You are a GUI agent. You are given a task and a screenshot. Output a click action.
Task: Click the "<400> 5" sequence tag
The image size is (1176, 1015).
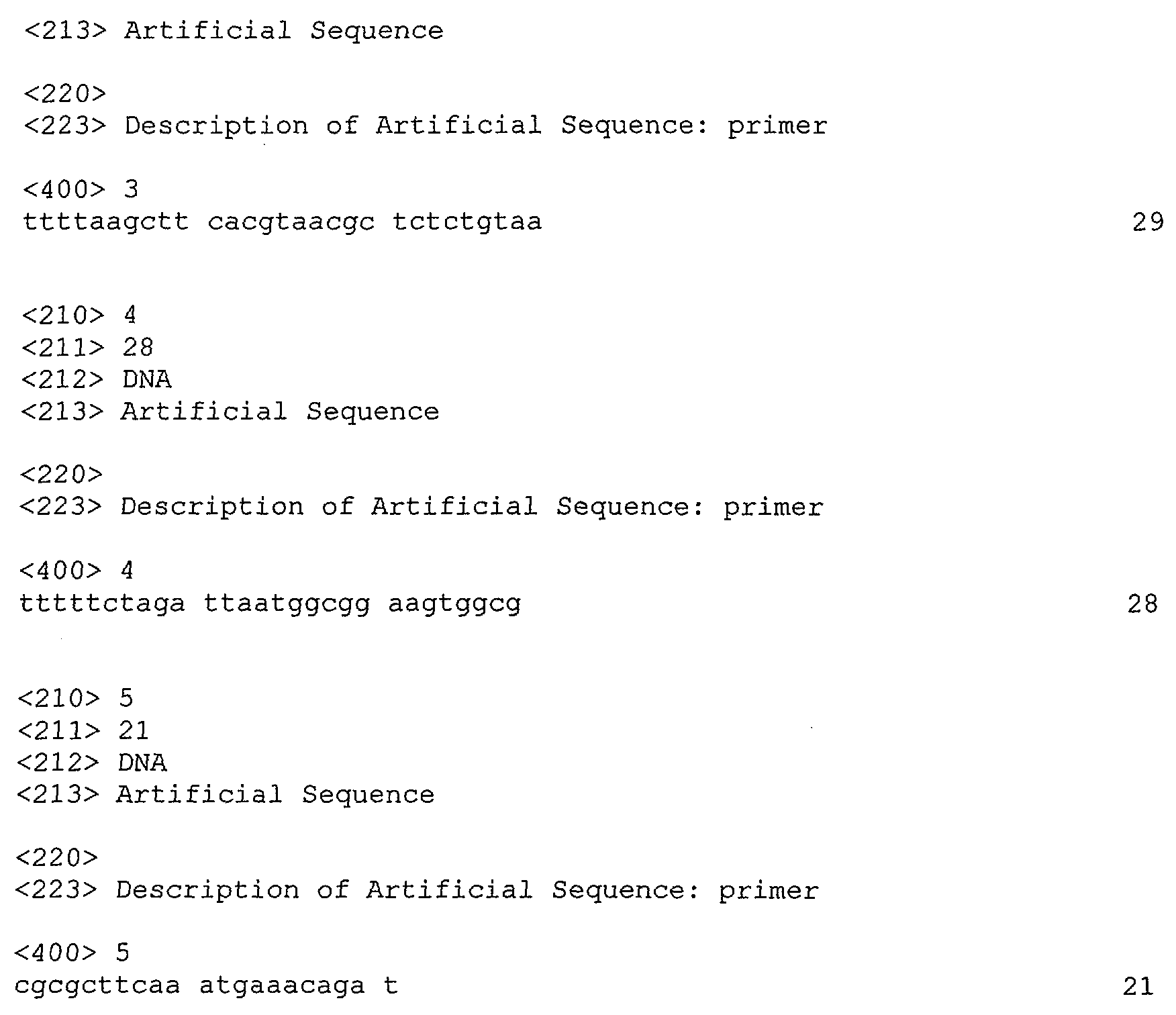click(72, 953)
